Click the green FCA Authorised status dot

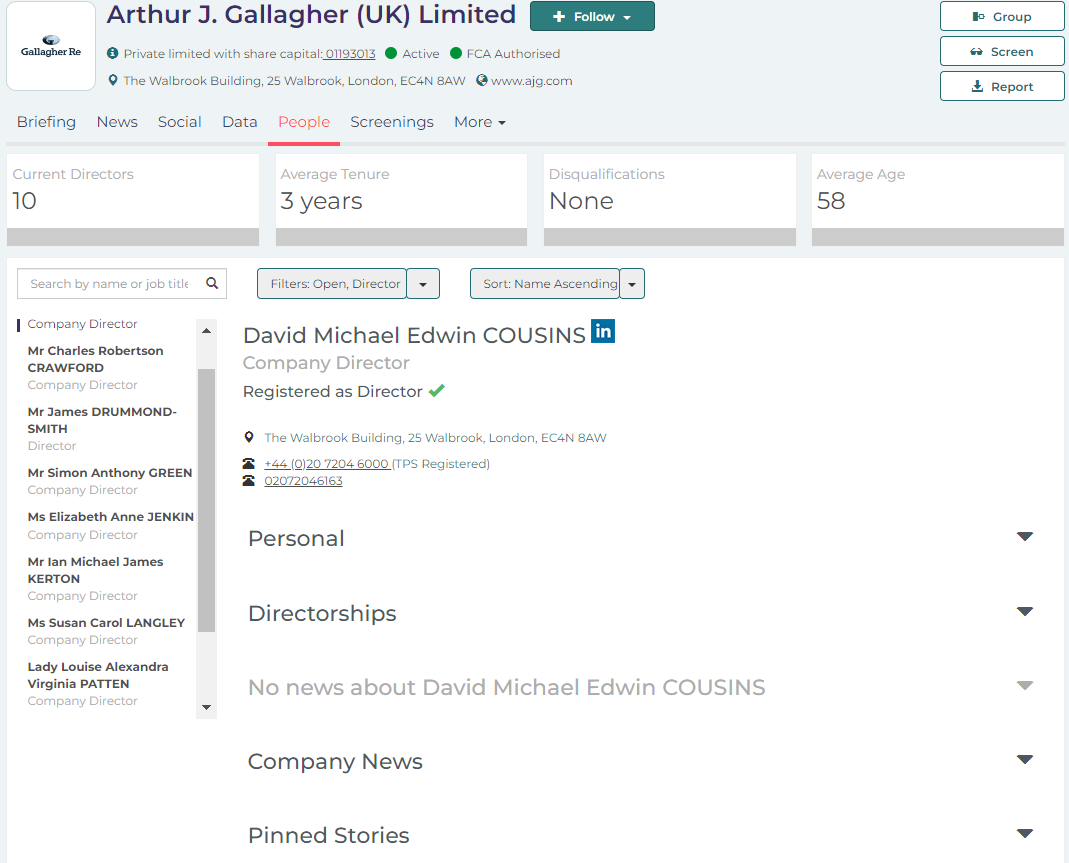coord(456,53)
